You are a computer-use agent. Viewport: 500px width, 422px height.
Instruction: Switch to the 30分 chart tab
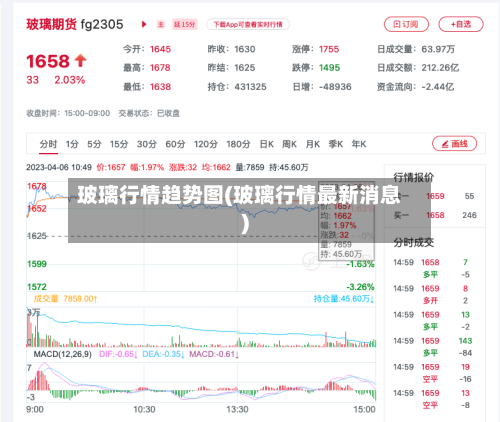pyautogui.click(x=147, y=144)
